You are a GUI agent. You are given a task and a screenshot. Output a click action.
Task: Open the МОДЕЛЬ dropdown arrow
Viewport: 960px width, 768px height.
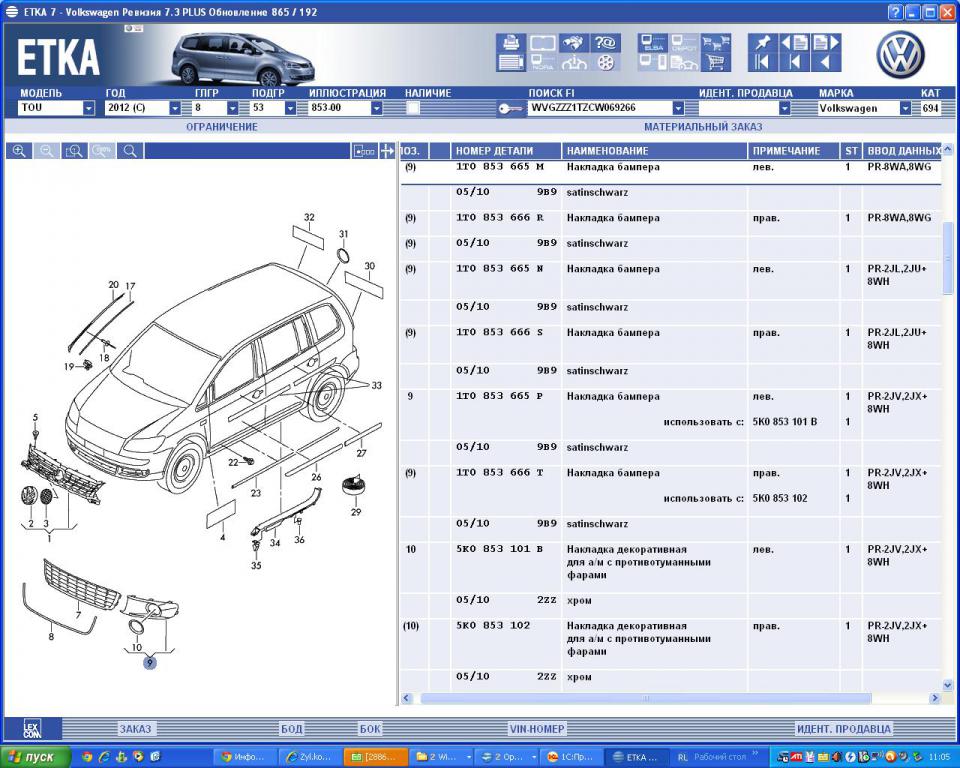89,108
